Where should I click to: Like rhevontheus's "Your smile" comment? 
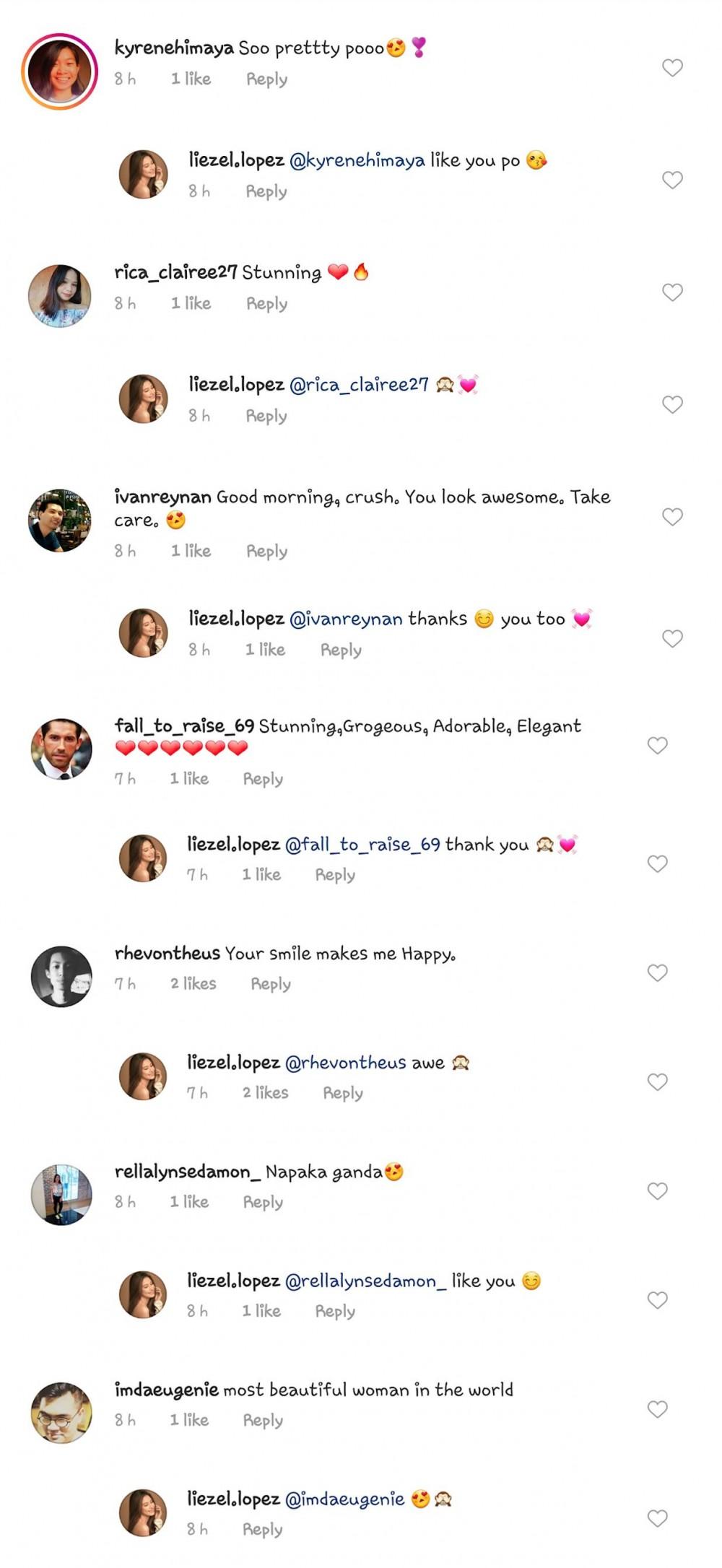tap(657, 973)
